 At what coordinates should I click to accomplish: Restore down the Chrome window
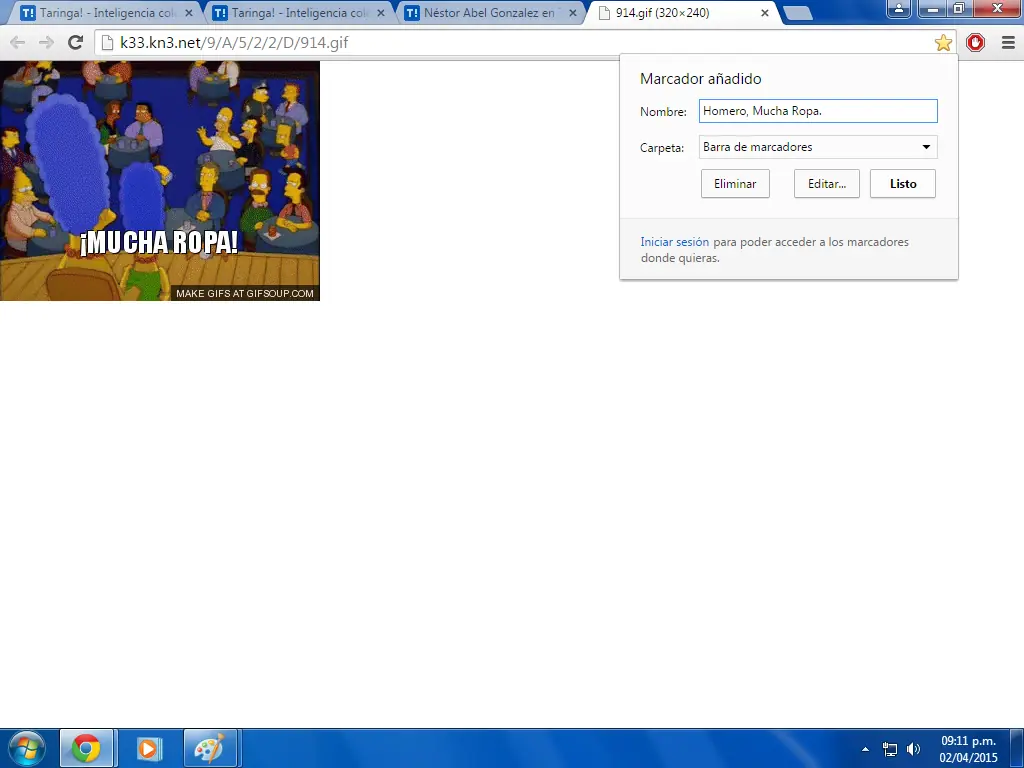tap(959, 8)
